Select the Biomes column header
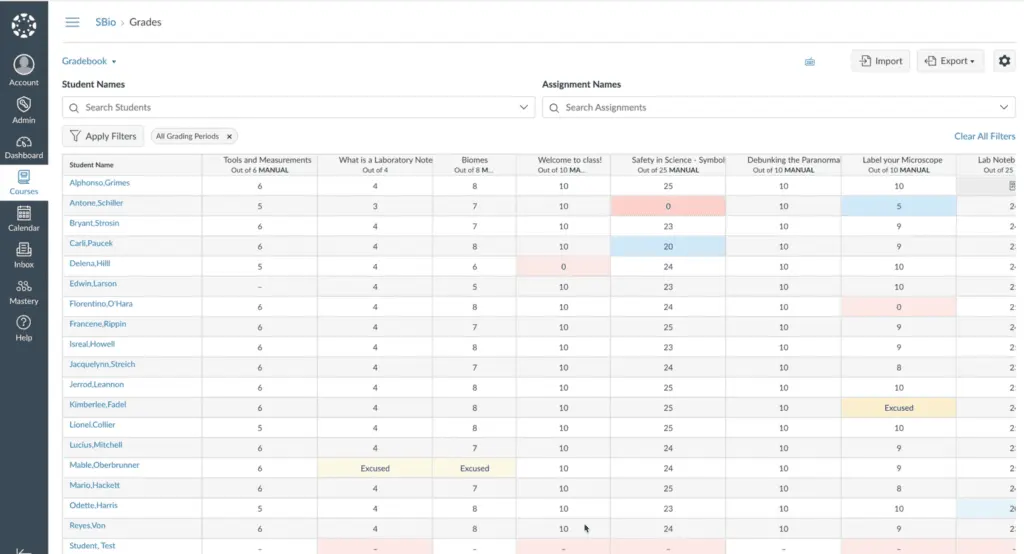 pyautogui.click(x=474, y=165)
